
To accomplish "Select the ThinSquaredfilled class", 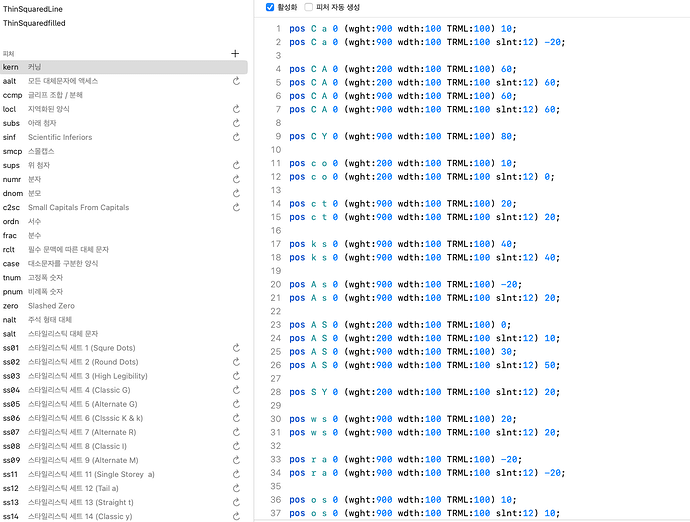I will [x=34, y=23].
